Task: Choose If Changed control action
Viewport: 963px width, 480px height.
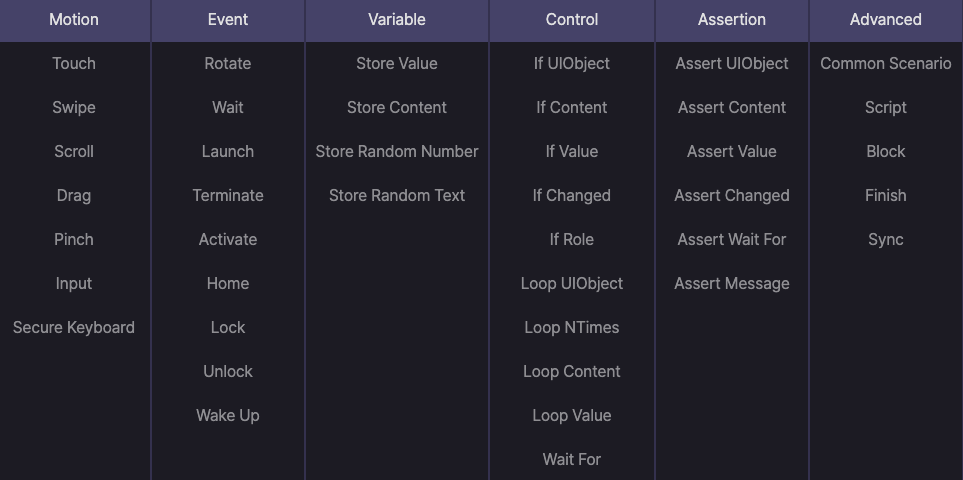Action: (572, 195)
